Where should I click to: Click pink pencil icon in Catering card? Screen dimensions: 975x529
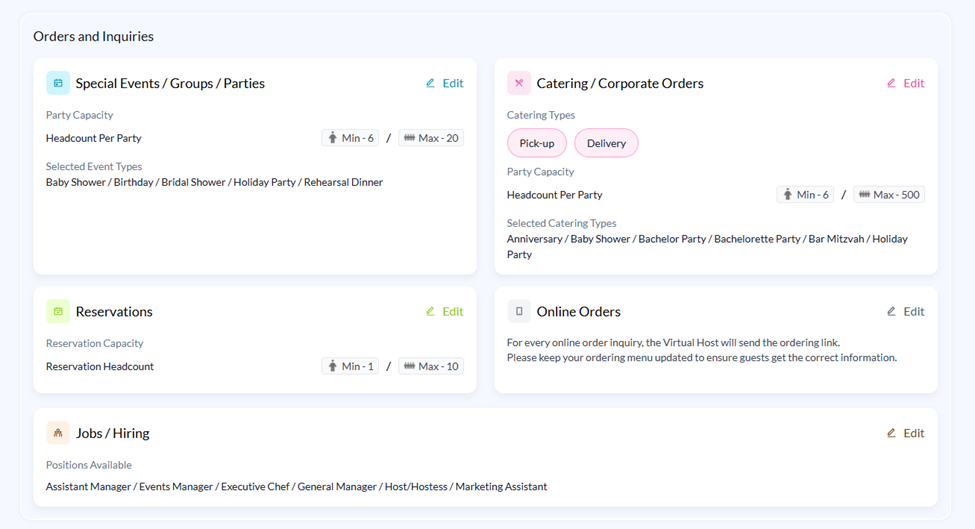pos(891,83)
